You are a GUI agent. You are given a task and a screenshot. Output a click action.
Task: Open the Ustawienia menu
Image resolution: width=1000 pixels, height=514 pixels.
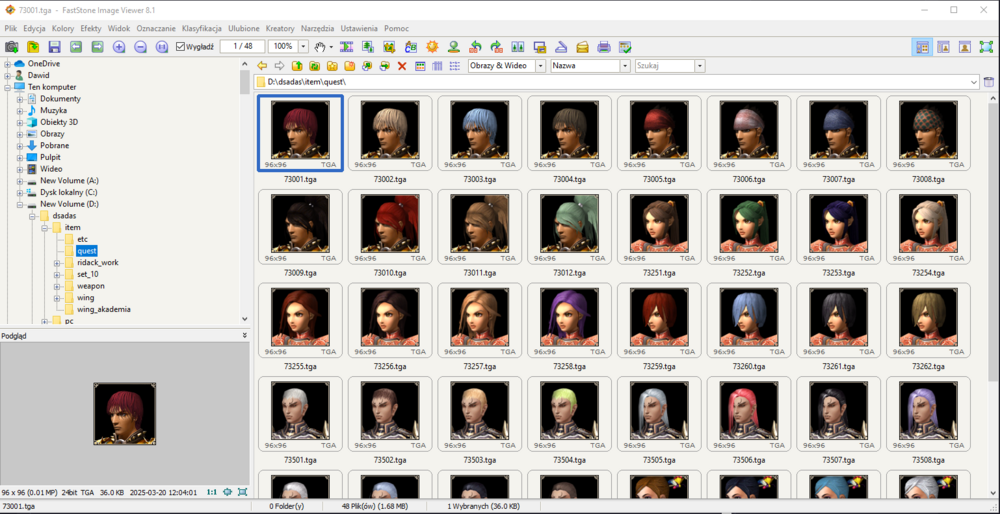coord(359,29)
